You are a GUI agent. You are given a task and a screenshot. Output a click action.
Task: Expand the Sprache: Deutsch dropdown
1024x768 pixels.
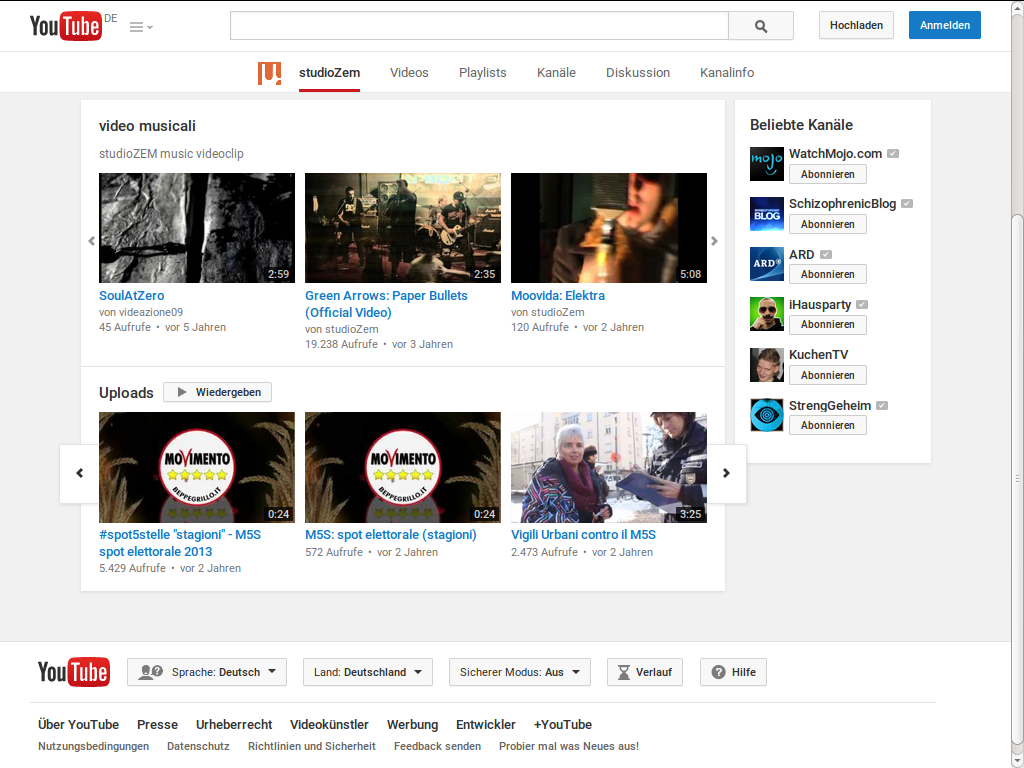[207, 672]
